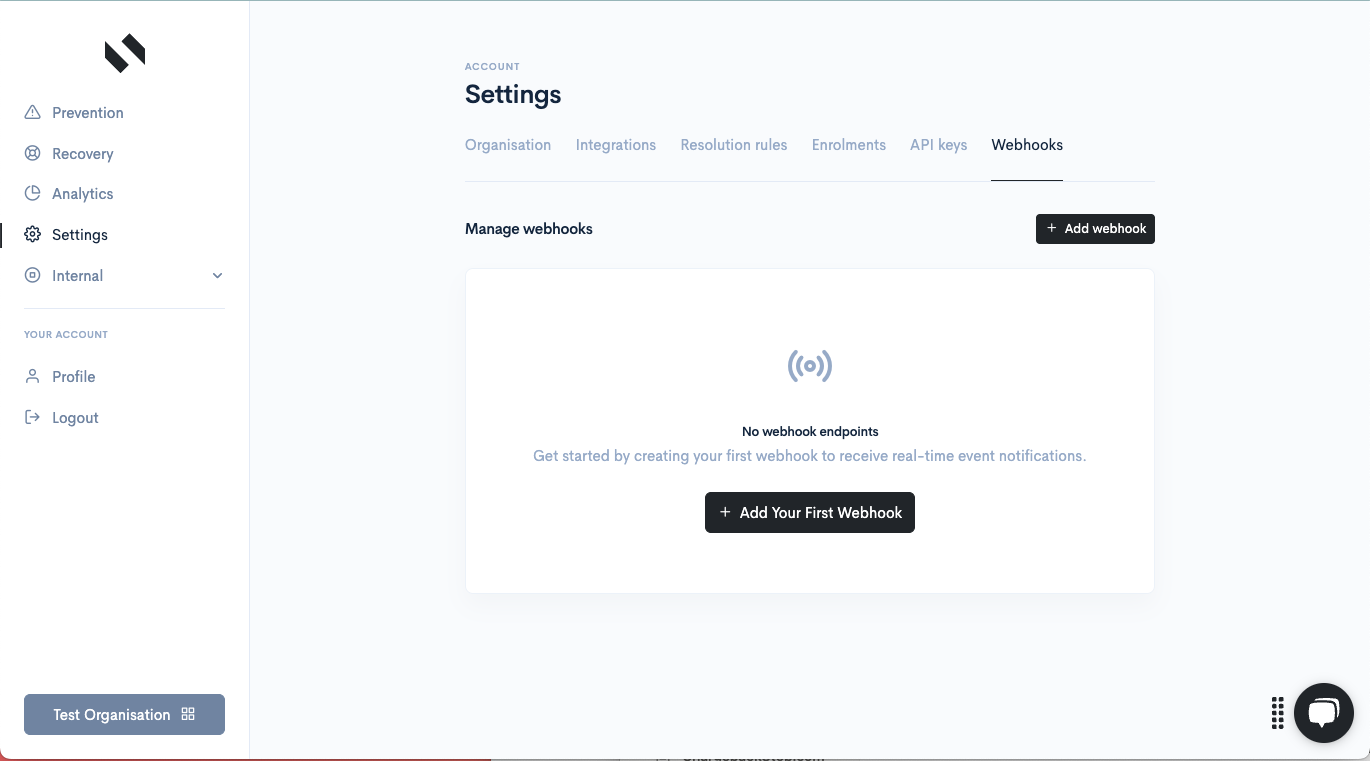View the Enrolments tab

coord(849,145)
